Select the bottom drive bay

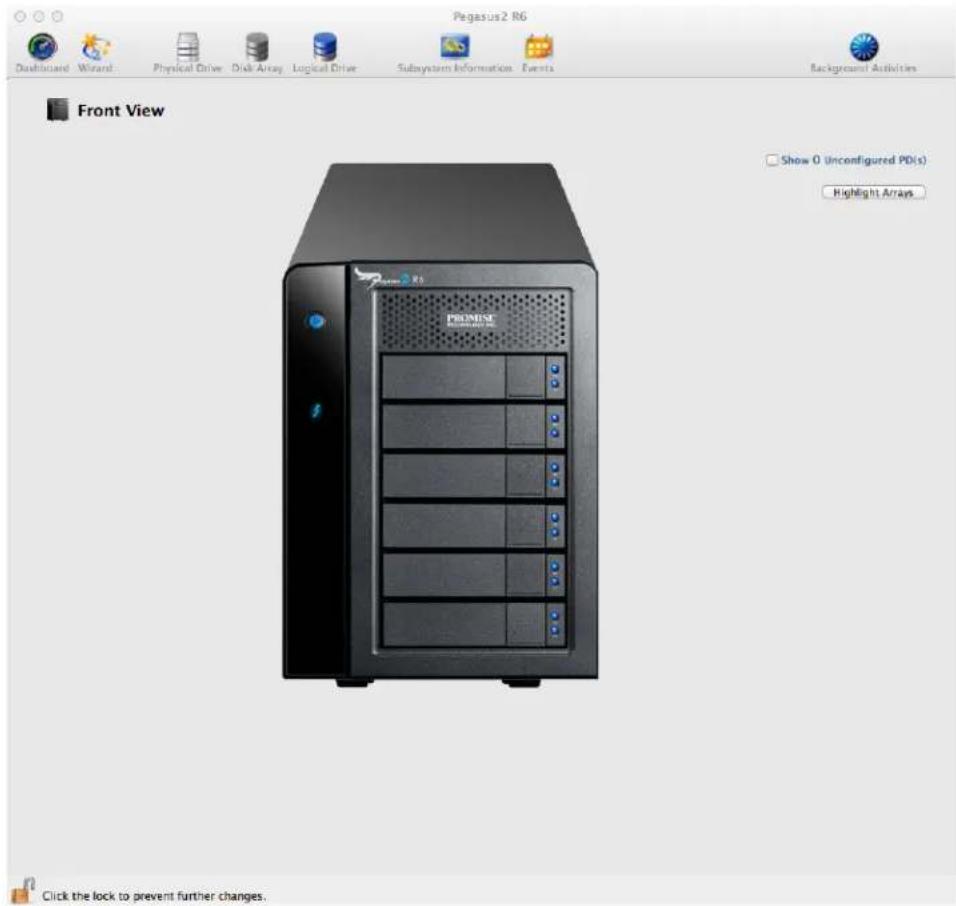coord(473,624)
